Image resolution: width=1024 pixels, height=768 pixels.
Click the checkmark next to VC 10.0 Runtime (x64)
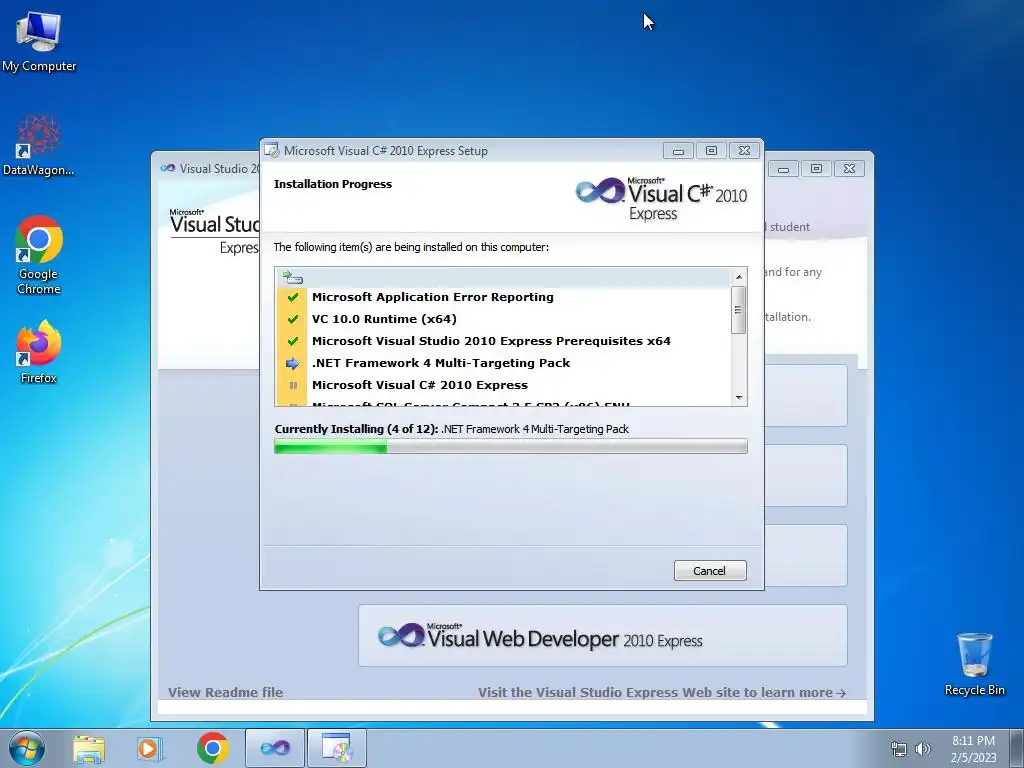(293, 319)
